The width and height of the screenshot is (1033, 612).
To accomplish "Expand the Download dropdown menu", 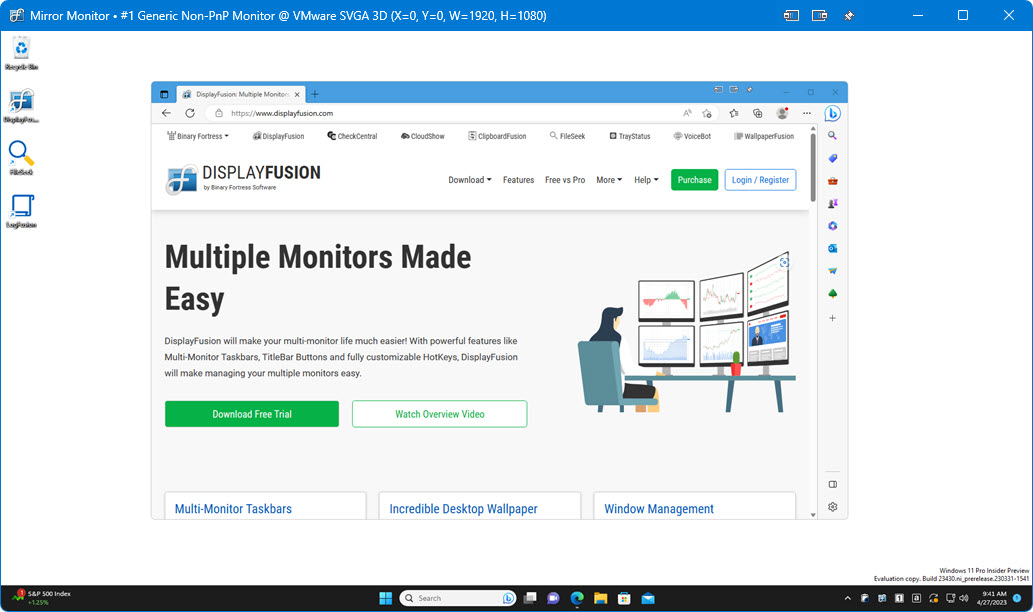I will (x=469, y=180).
